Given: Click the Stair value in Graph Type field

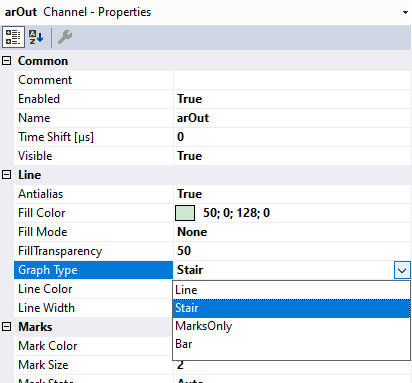Looking at the screenshot, I should [x=190, y=270].
